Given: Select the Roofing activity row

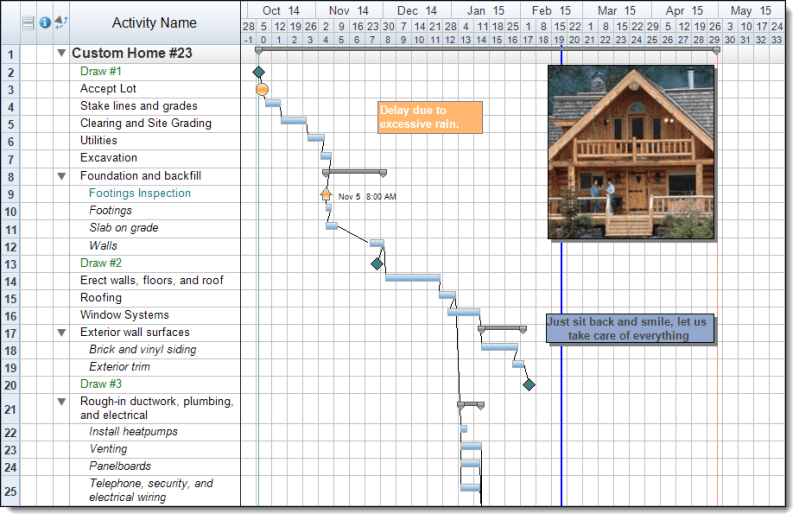Looking at the screenshot, I should click(x=101, y=298).
